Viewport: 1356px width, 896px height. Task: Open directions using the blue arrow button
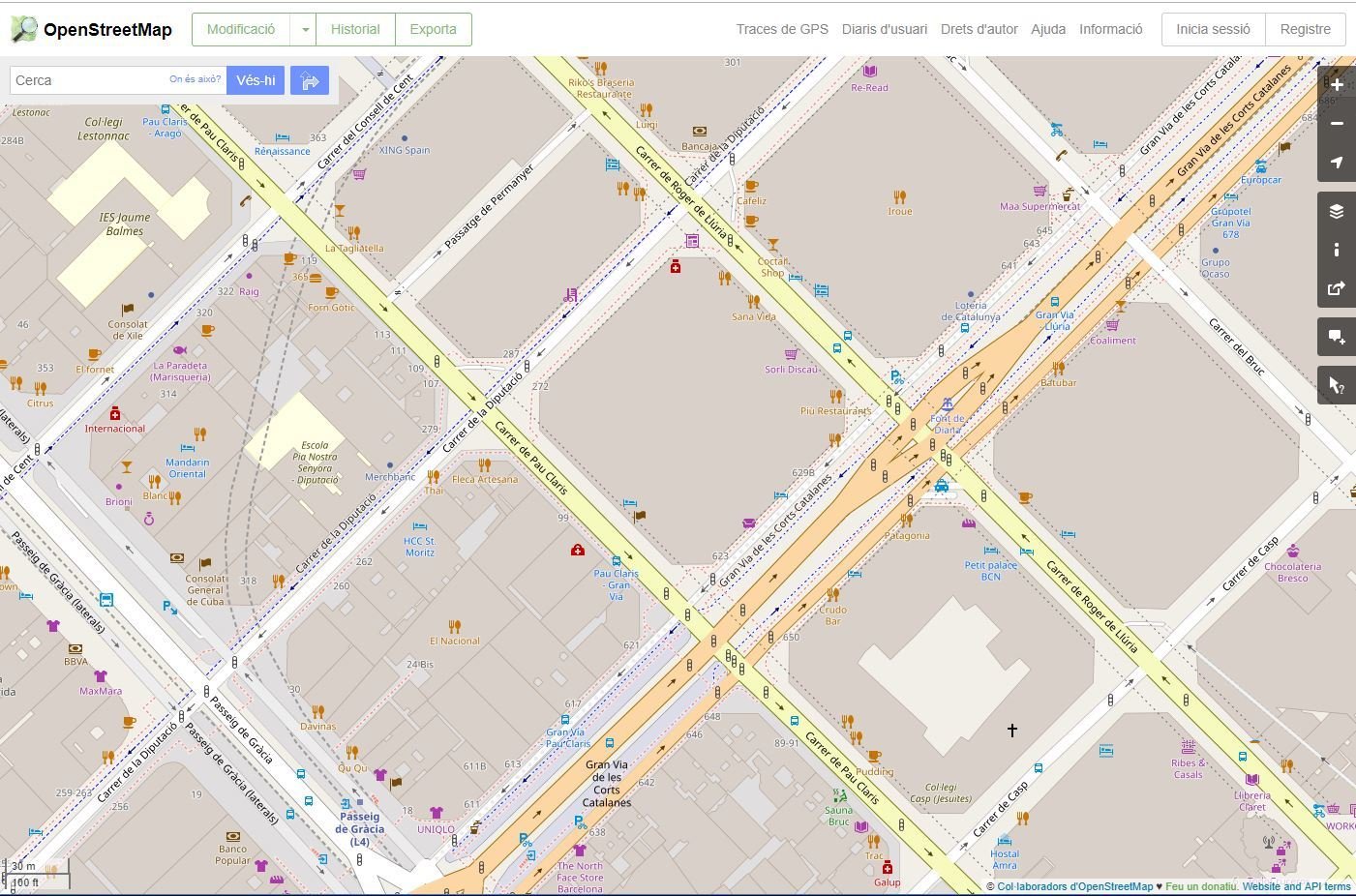tap(310, 80)
